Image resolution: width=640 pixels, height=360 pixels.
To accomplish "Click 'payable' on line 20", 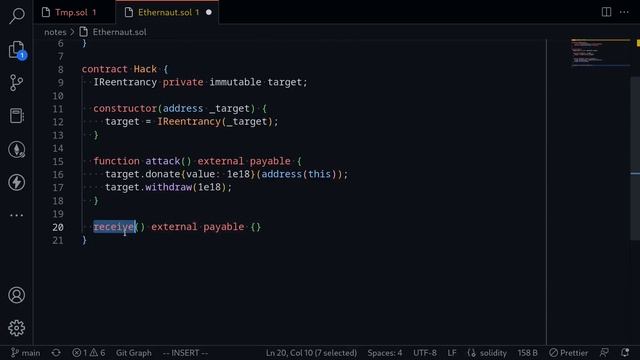I will [x=223, y=227].
